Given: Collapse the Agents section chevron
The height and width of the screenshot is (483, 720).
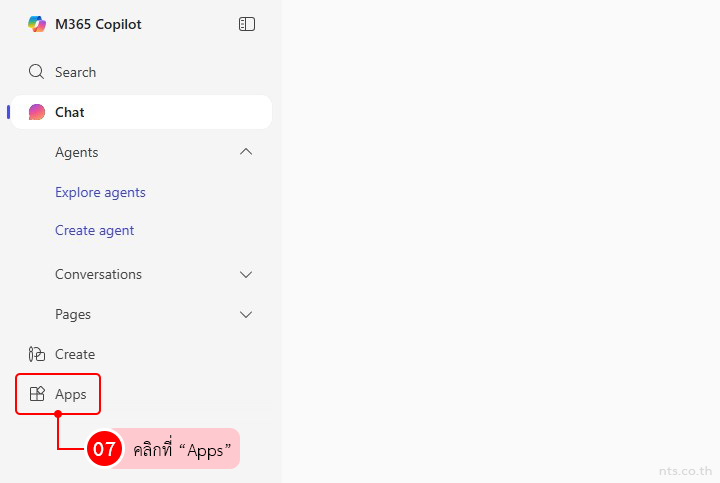Looking at the screenshot, I should 246,152.
